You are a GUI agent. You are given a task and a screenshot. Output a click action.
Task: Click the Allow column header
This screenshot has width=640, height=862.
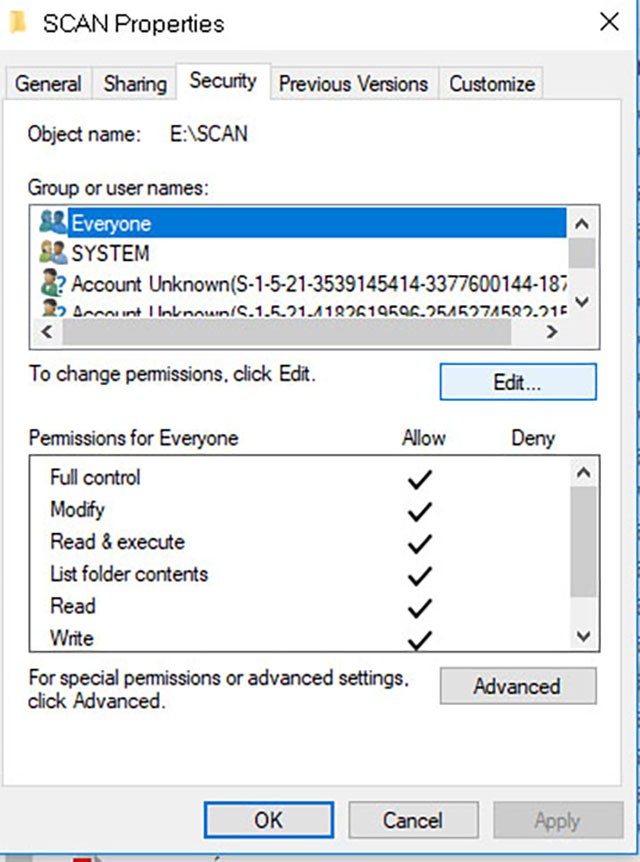click(x=423, y=438)
